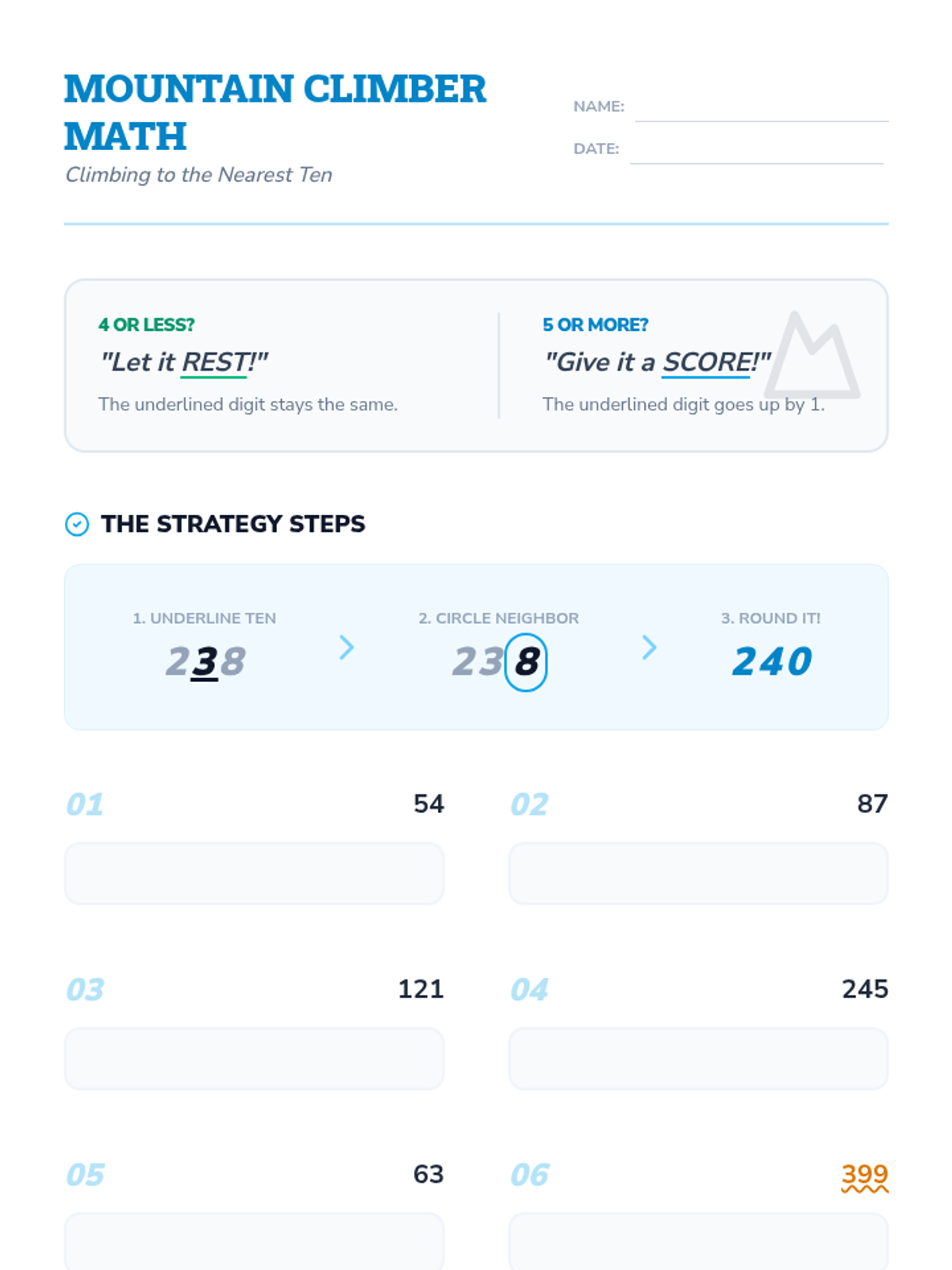Click the underlined word REST
This screenshot has height=1270, width=952.
click(x=214, y=363)
